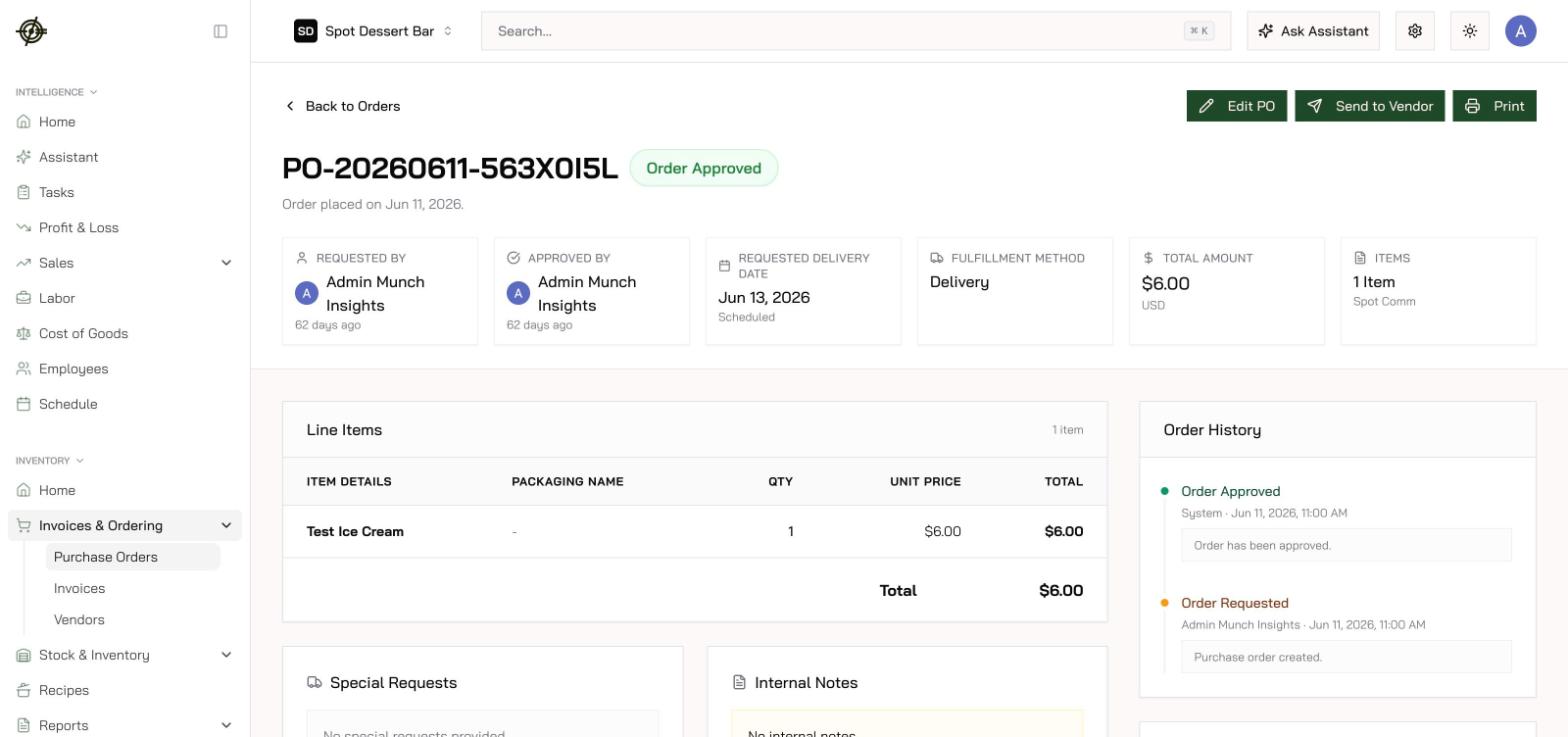Select Purchase Orders submenu item
This screenshot has height=737, width=1568.
[x=133, y=557]
